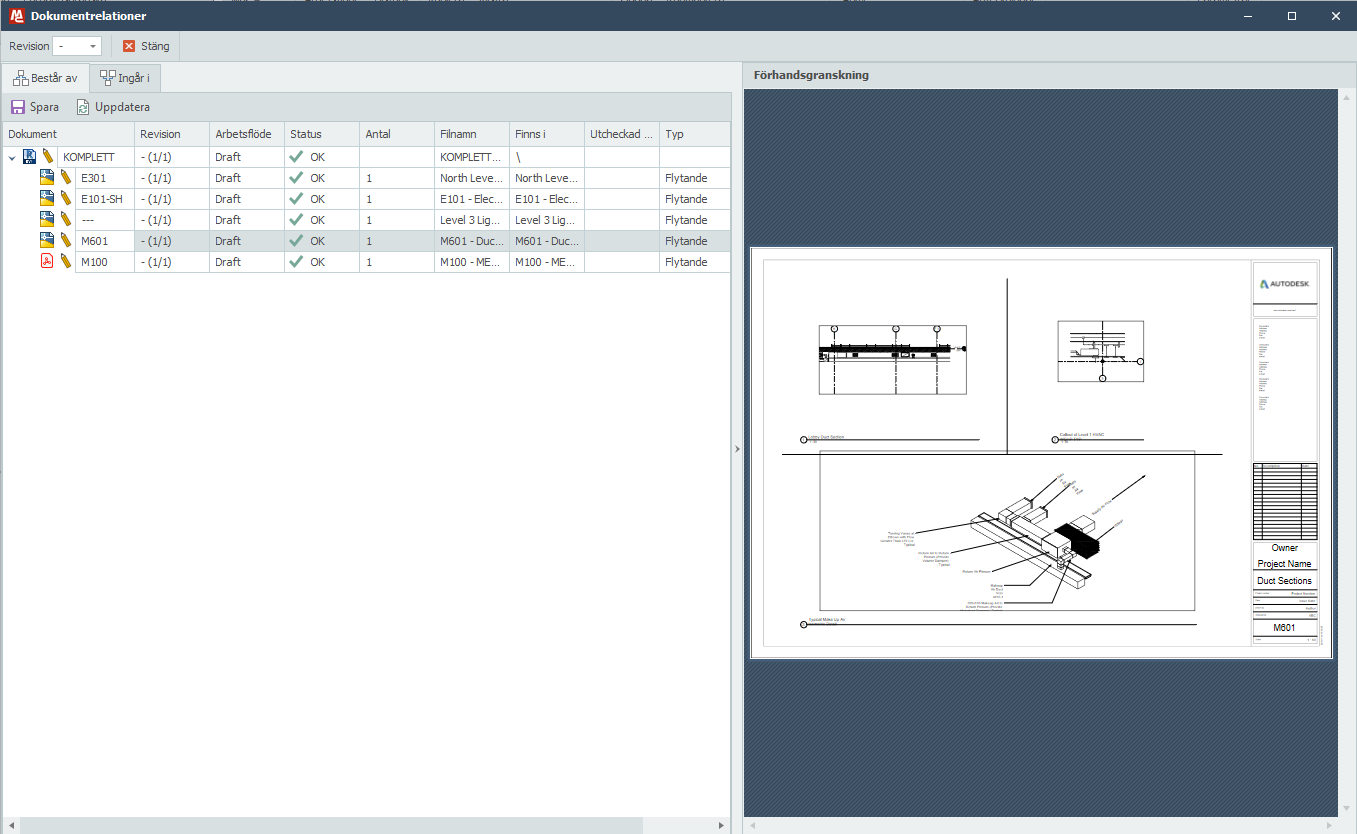Select the M601 document name

(x=94, y=241)
